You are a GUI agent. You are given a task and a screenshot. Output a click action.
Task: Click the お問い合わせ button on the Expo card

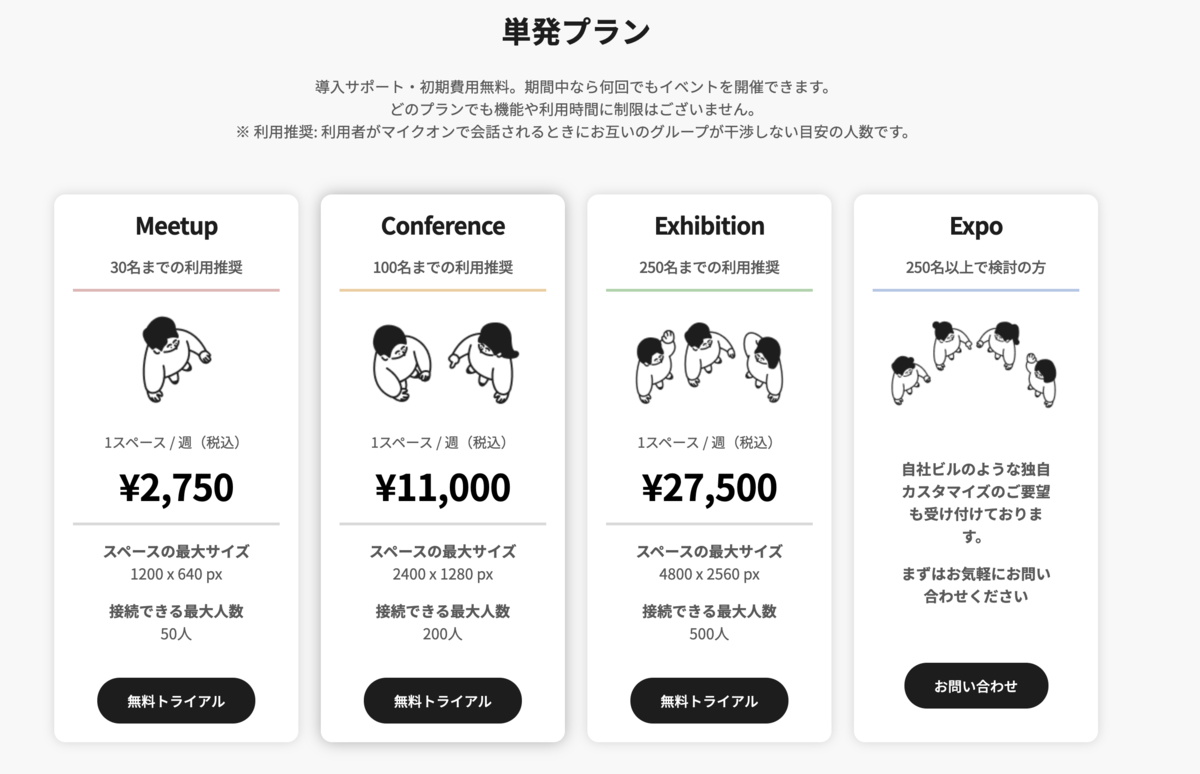pos(976,685)
